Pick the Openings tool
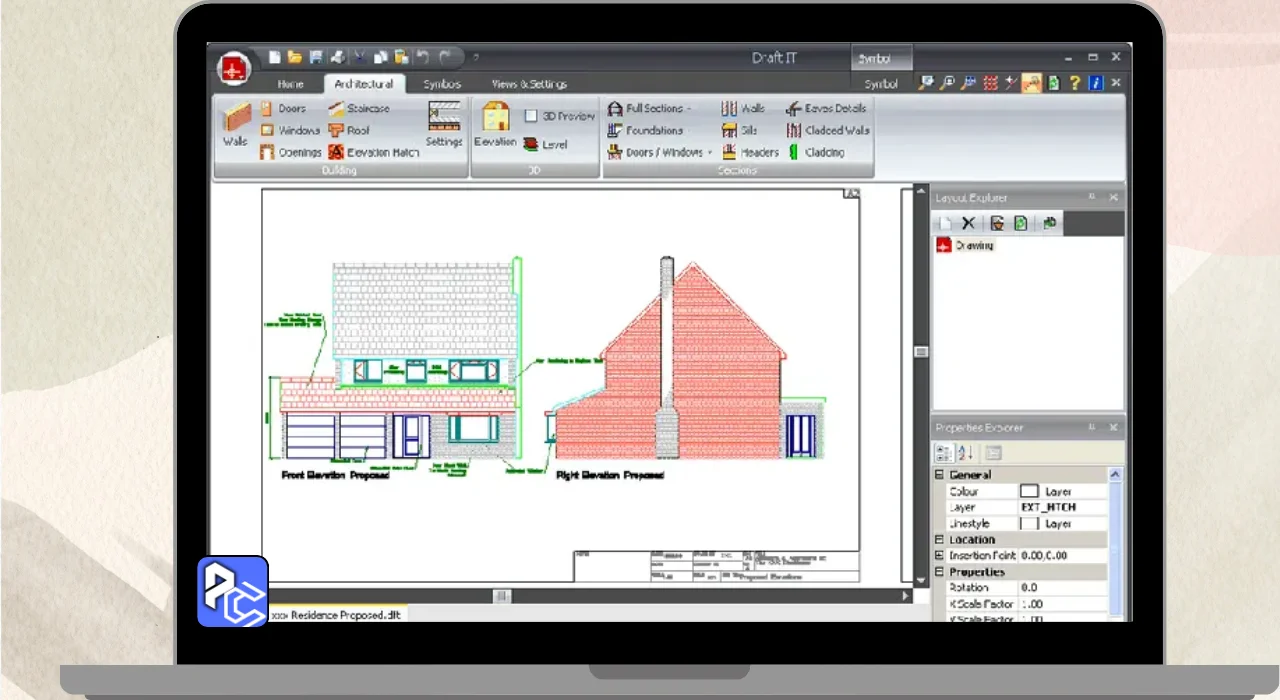 click(x=291, y=152)
